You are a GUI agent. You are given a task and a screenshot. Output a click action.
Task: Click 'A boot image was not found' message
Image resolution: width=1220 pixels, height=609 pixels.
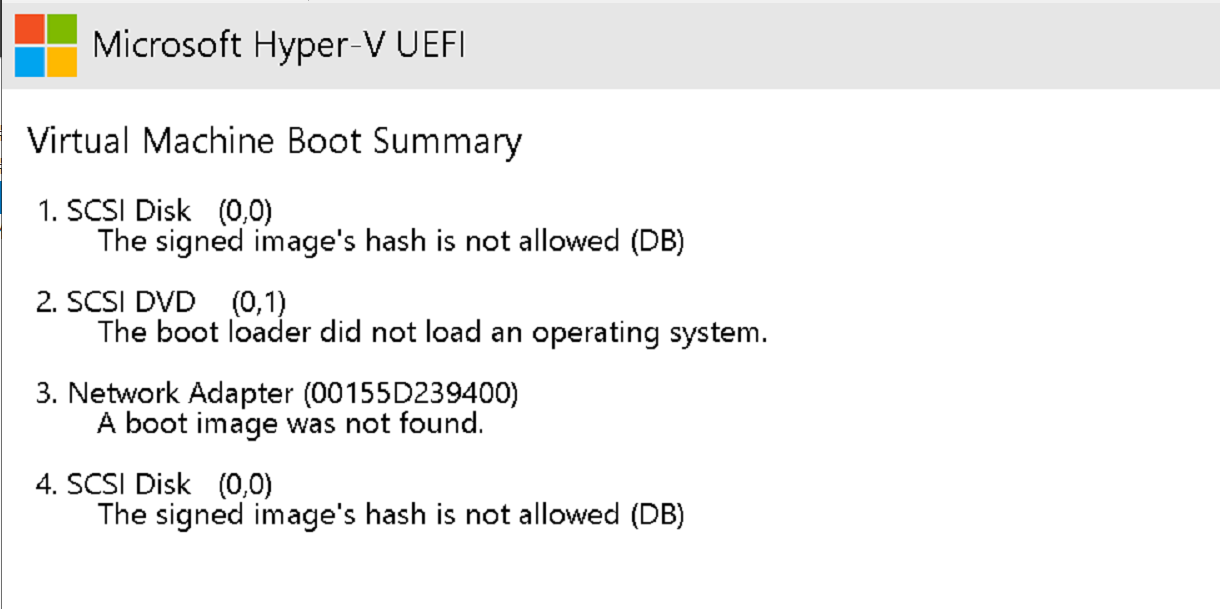coord(291,424)
